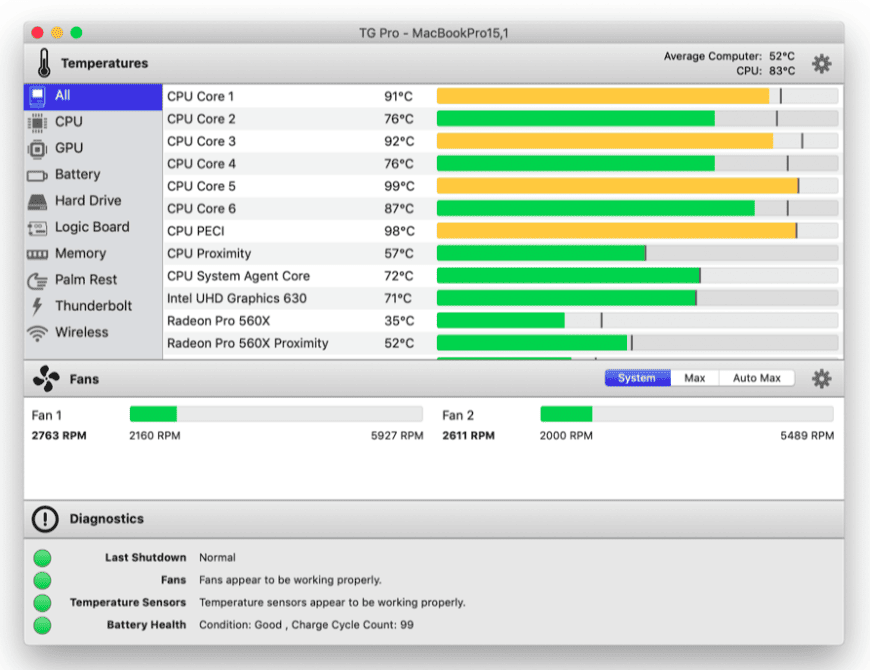The width and height of the screenshot is (870, 670).
Task: Click green status light for Last Shutdown
Action: (x=42, y=558)
